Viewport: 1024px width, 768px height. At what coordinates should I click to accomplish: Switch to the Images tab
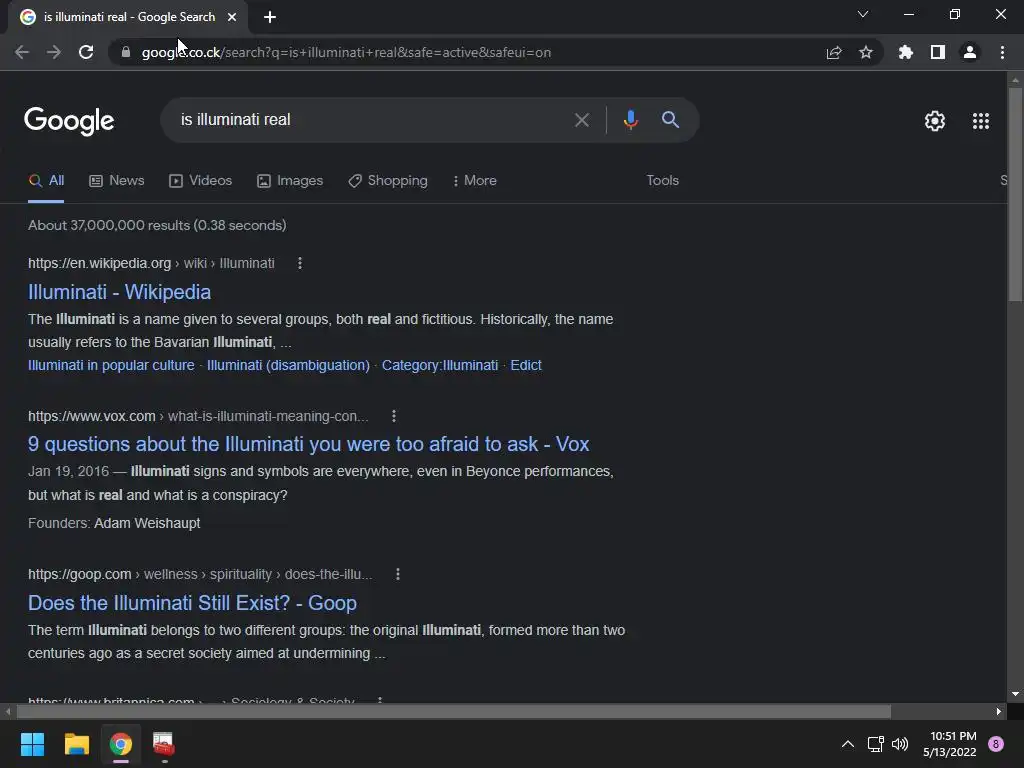click(290, 181)
